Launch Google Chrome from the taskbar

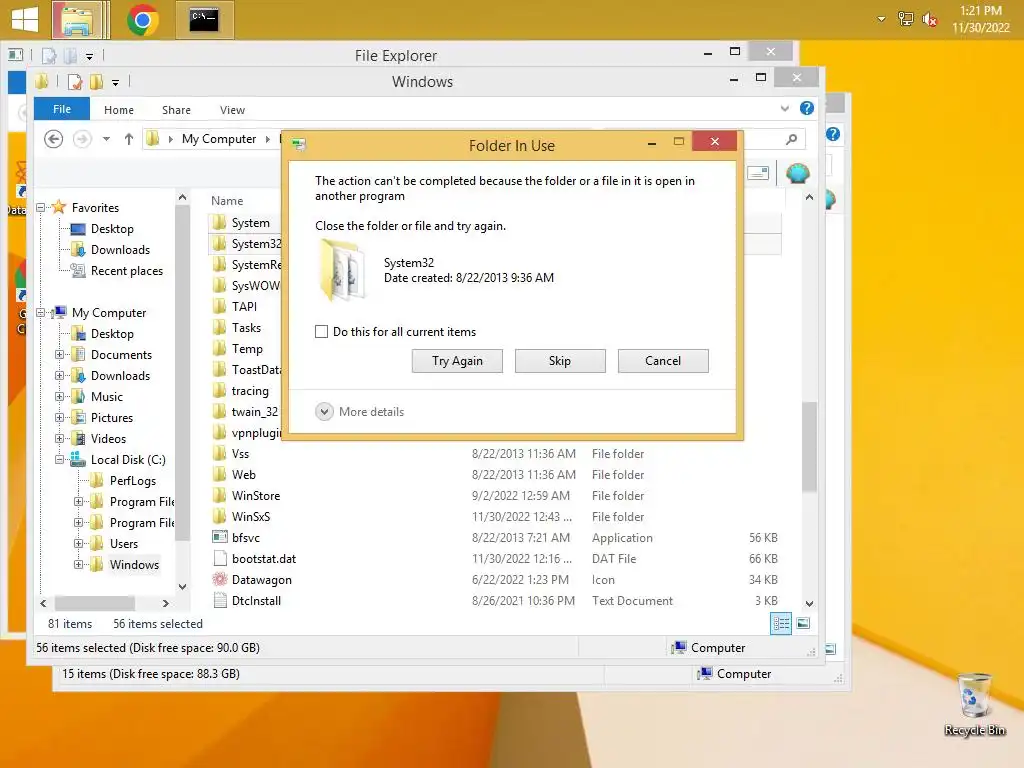[143, 20]
